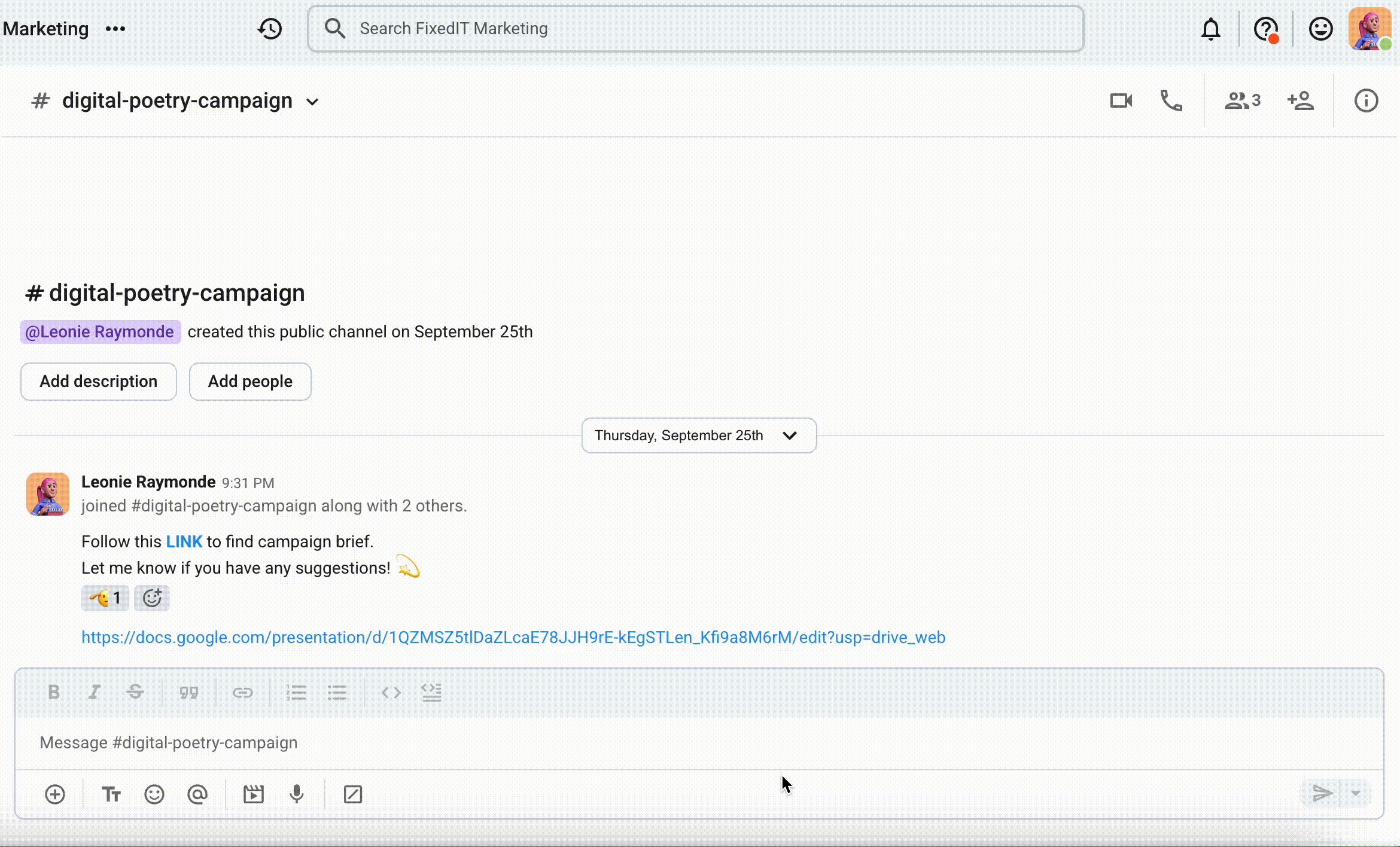This screenshot has height=847, width=1400.
Task: Open the Thursday, September 25th date dropdown
Action: click(698, 435)
